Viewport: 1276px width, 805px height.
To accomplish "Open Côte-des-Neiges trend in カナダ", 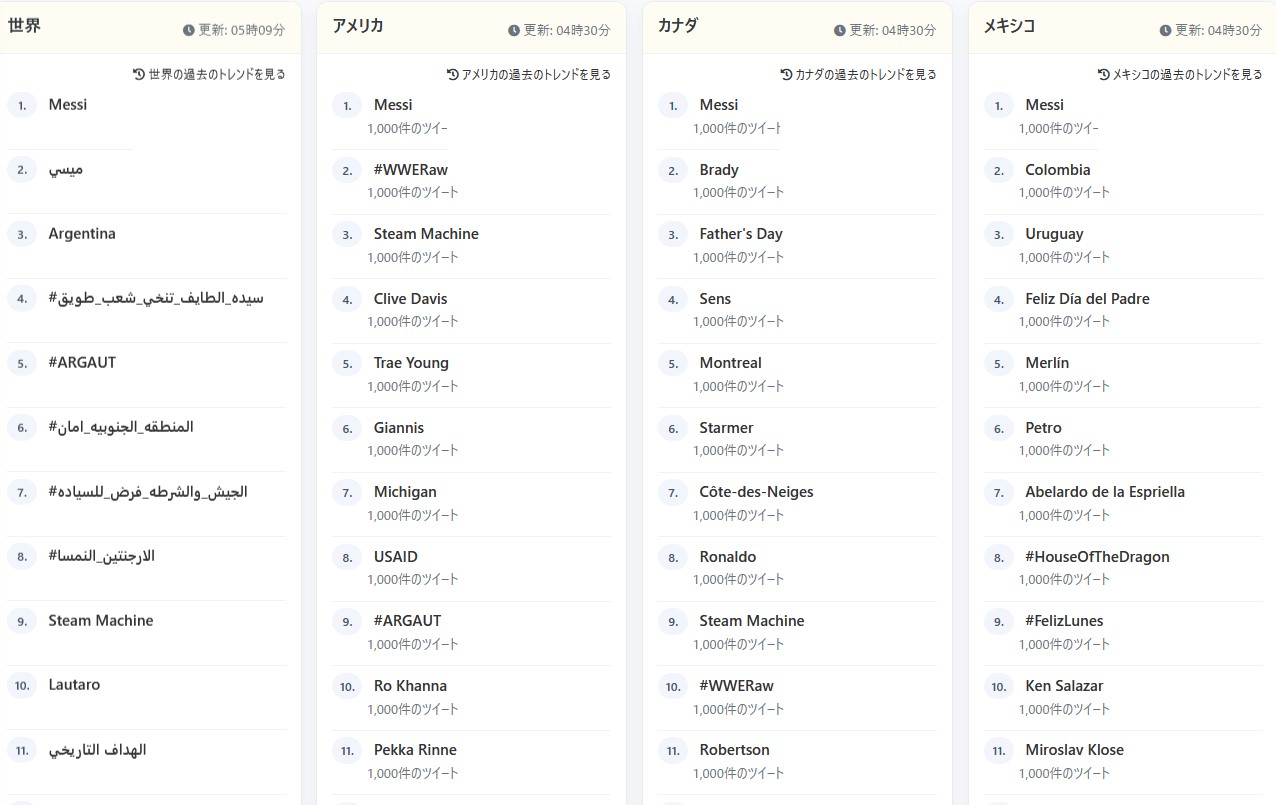I will (x=756, y=492).
